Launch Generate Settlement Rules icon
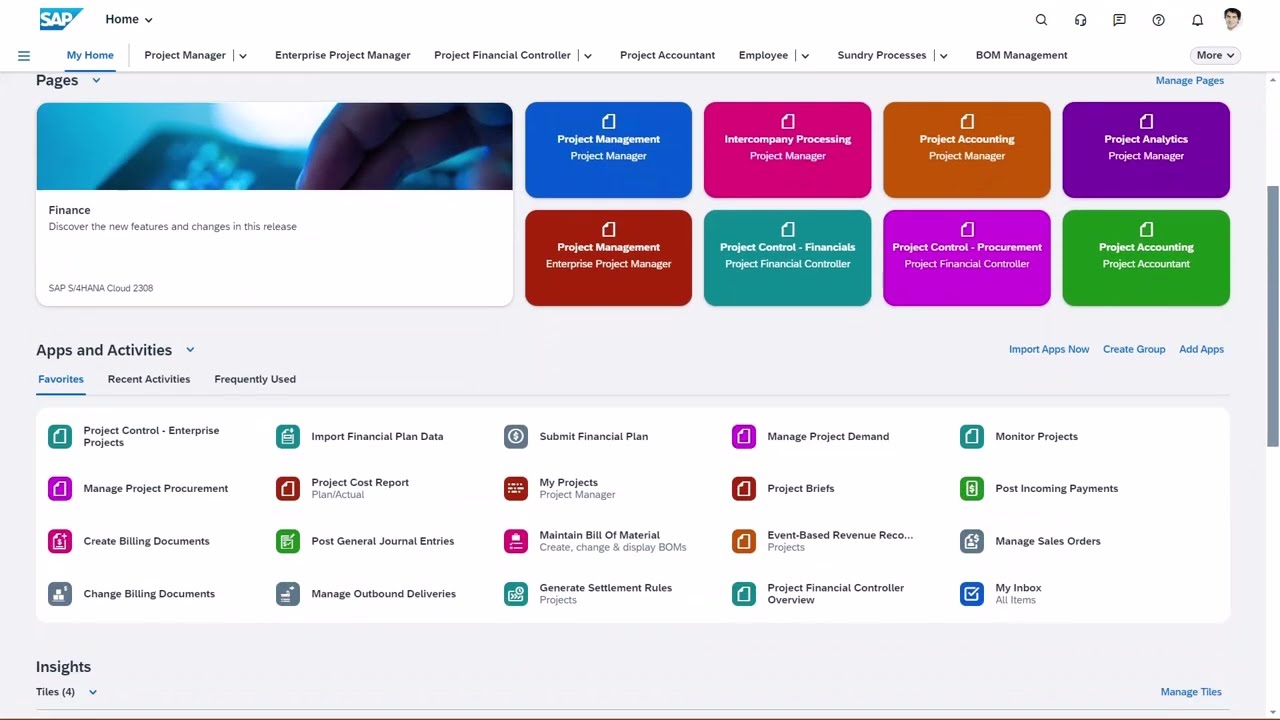This screenshot has height=720, width=1280. pyautogui.click(x=516, y=594)
